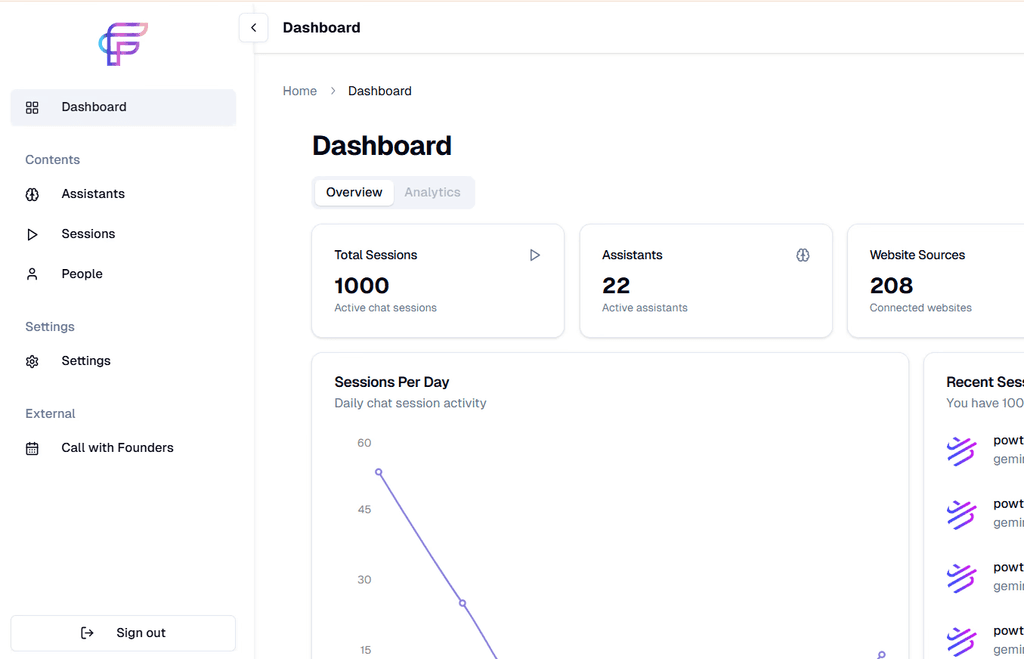
Task: Click the People person icon in sidebar
Action: tap(32, 274)
